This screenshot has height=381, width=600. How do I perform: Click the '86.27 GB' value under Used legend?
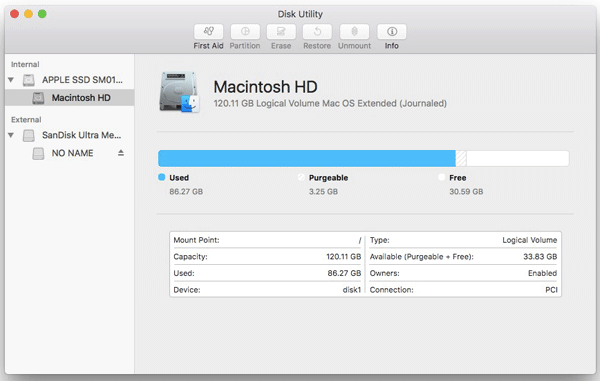[x=186, y=191]
